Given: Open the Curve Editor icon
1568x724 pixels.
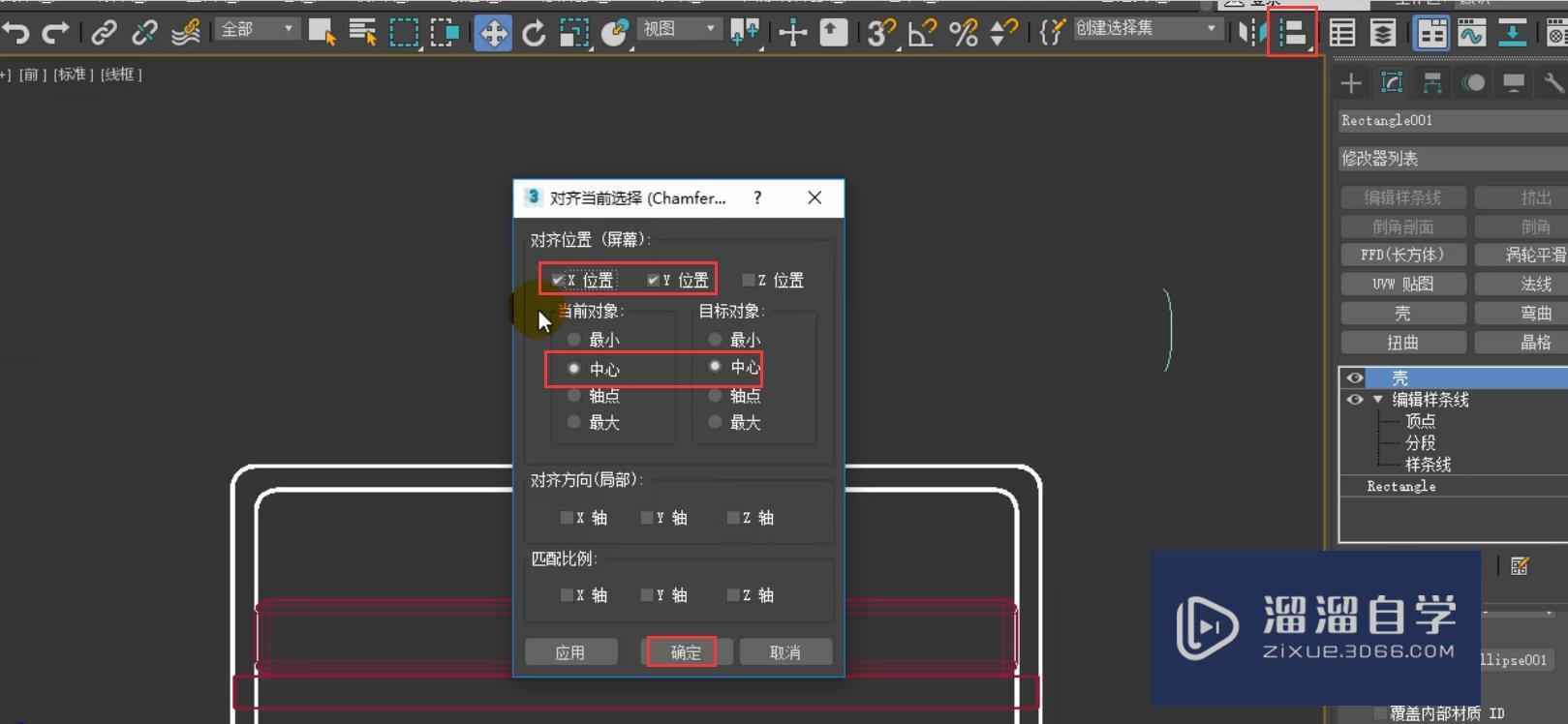Looking at the screenshot, I should click(1471, 33).
